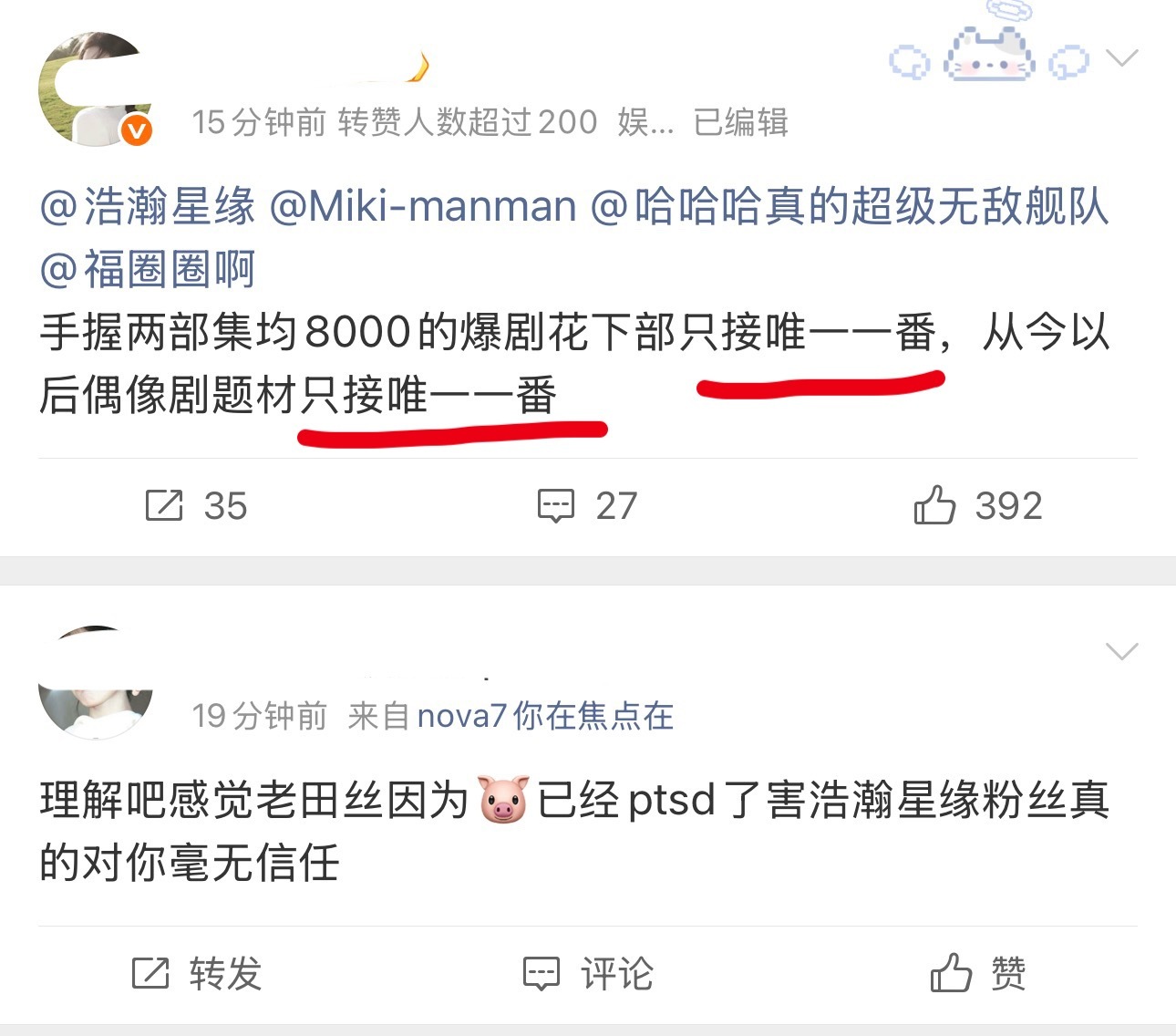Tap comment icon next to 评论
Viewport: 1176px width, 1036px height.
541,973
